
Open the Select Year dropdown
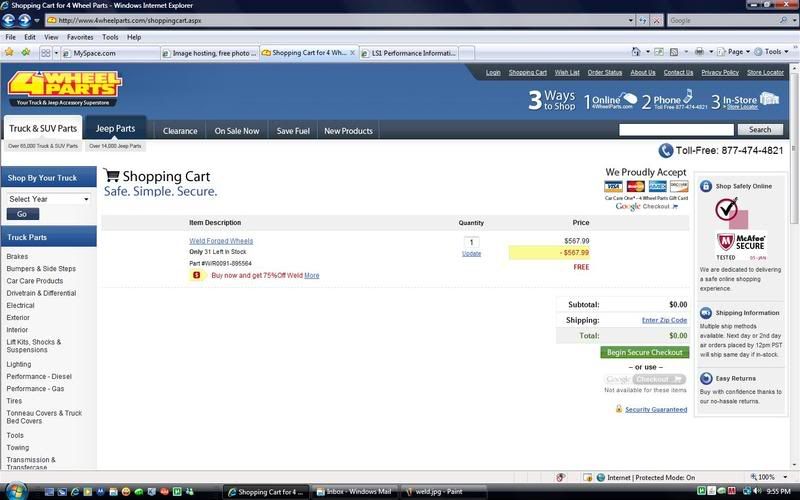coord(48,198)
